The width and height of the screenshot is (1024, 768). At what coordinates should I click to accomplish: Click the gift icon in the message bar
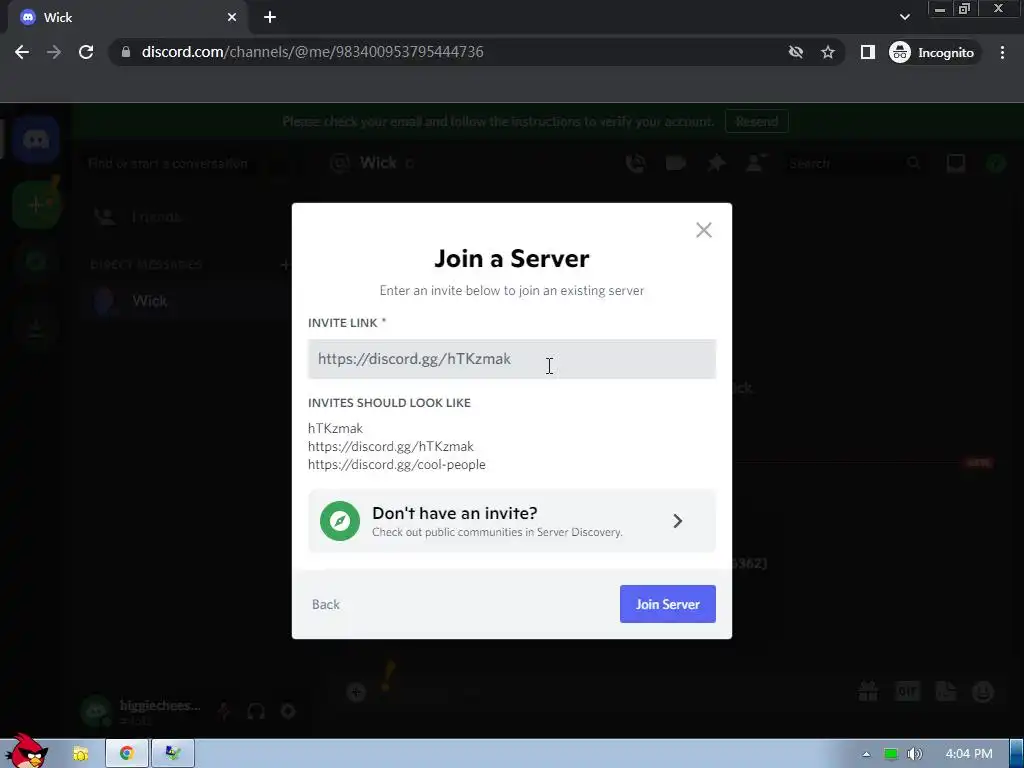pos(868,691)
